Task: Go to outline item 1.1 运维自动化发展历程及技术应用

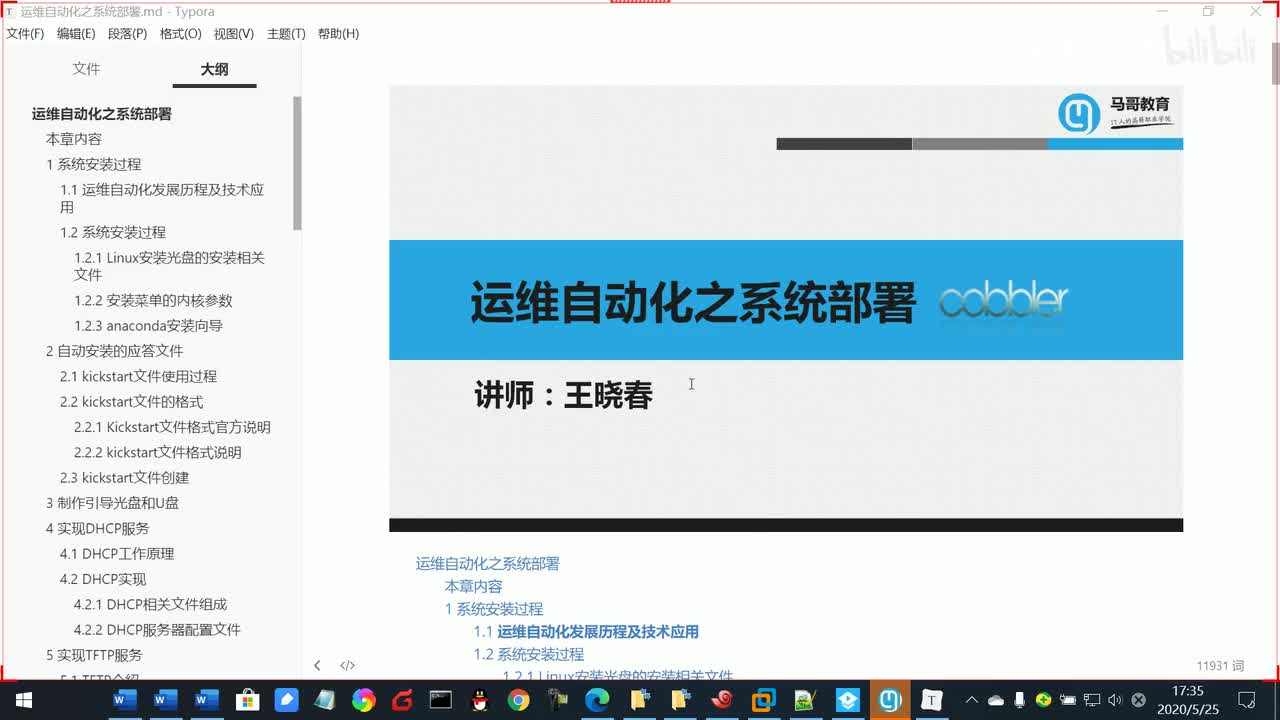Action: 162,198
